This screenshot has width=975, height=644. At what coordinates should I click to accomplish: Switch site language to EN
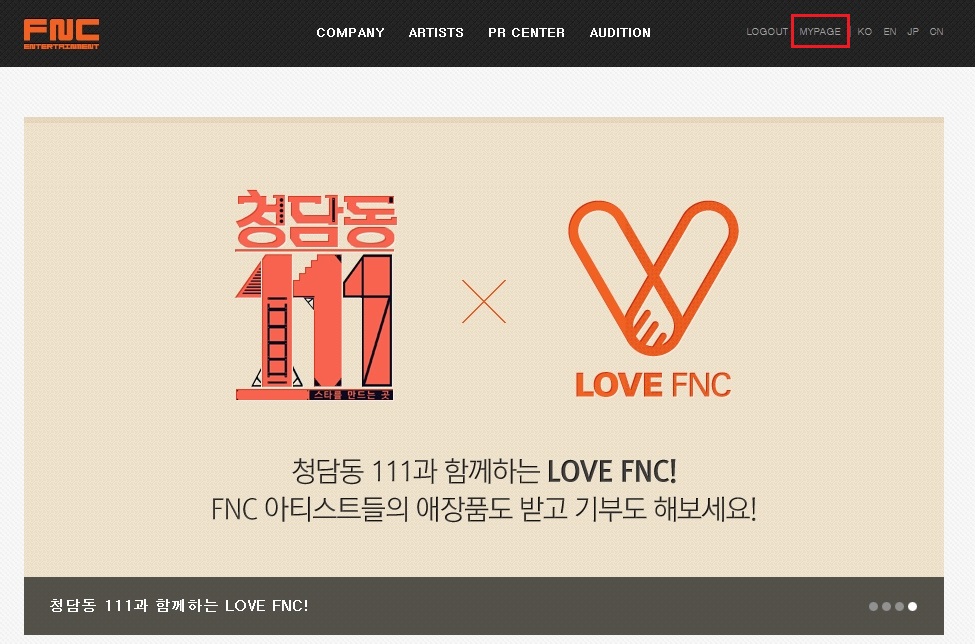(x=890, y=32)
